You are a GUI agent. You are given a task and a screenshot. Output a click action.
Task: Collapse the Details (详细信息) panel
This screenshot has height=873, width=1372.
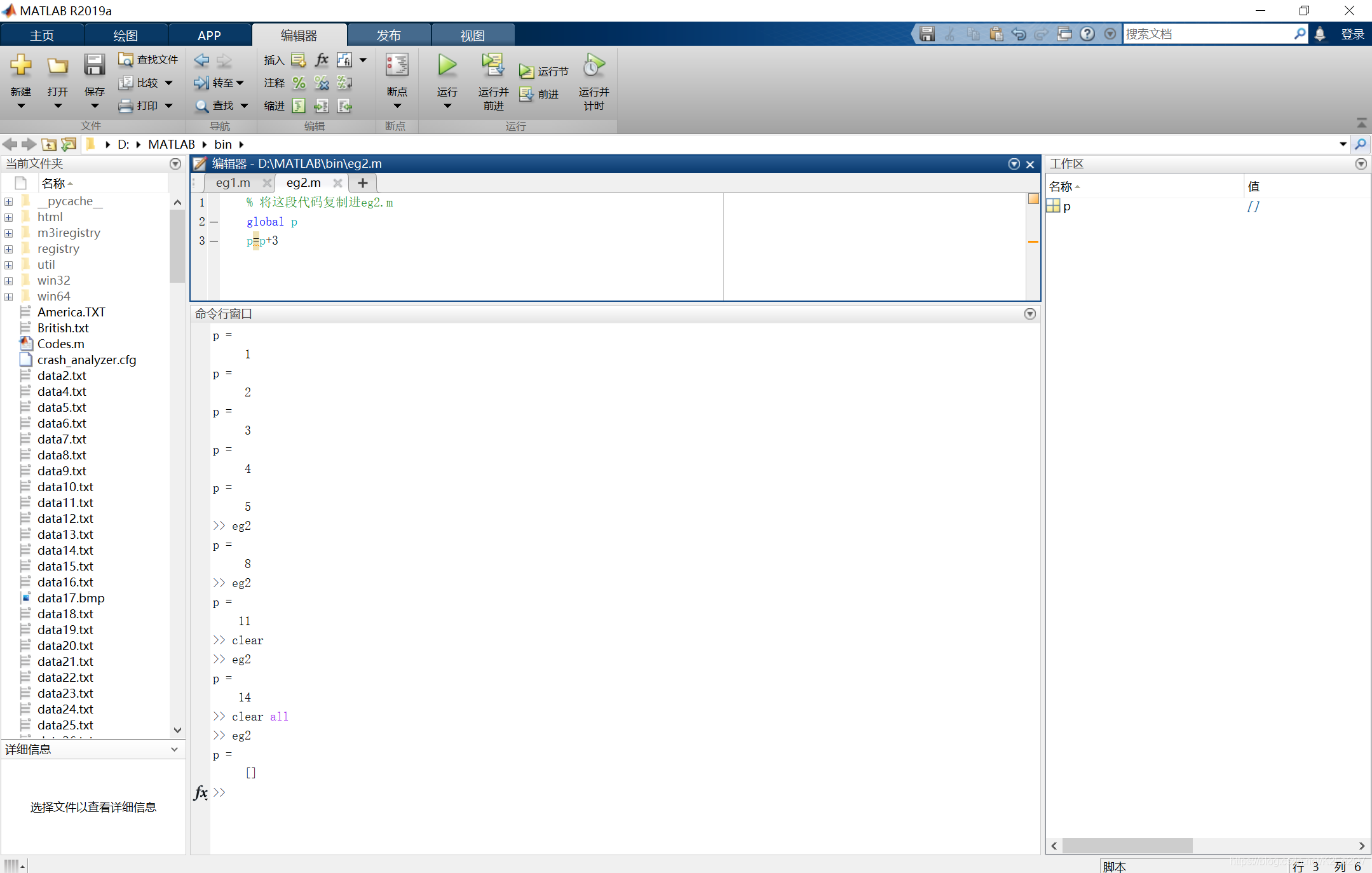pyautogui.click(x=174, y=750)
